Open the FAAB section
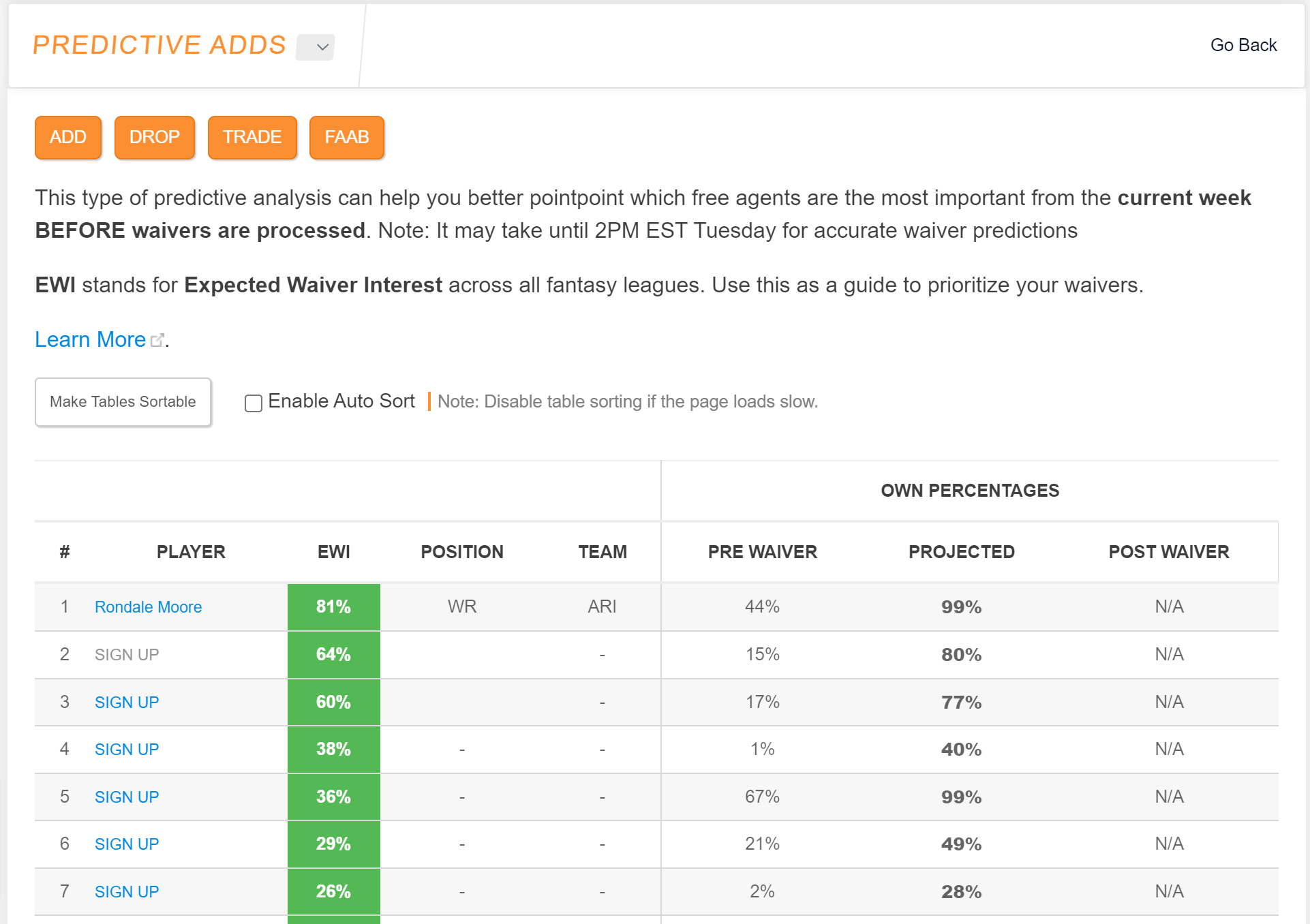Viewport: 1310px width, 924px height. 346,137
